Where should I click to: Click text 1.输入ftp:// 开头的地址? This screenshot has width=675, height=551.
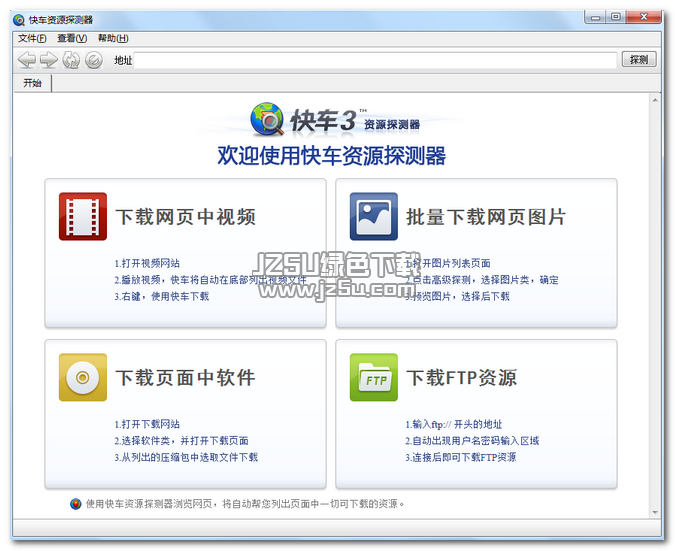[454, 424]
